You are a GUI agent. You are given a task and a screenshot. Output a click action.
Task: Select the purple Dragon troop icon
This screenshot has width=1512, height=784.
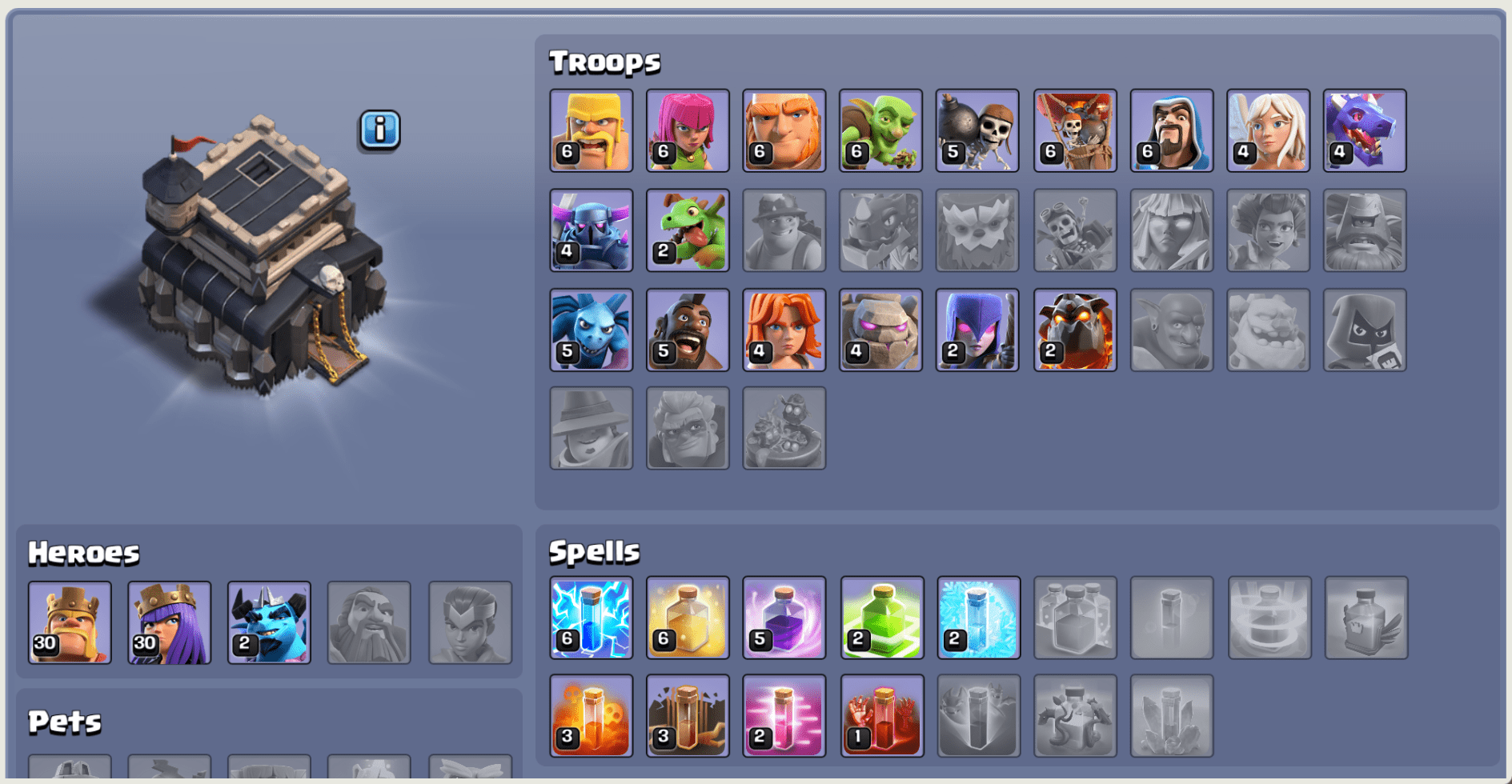(x=1365, y=130)
